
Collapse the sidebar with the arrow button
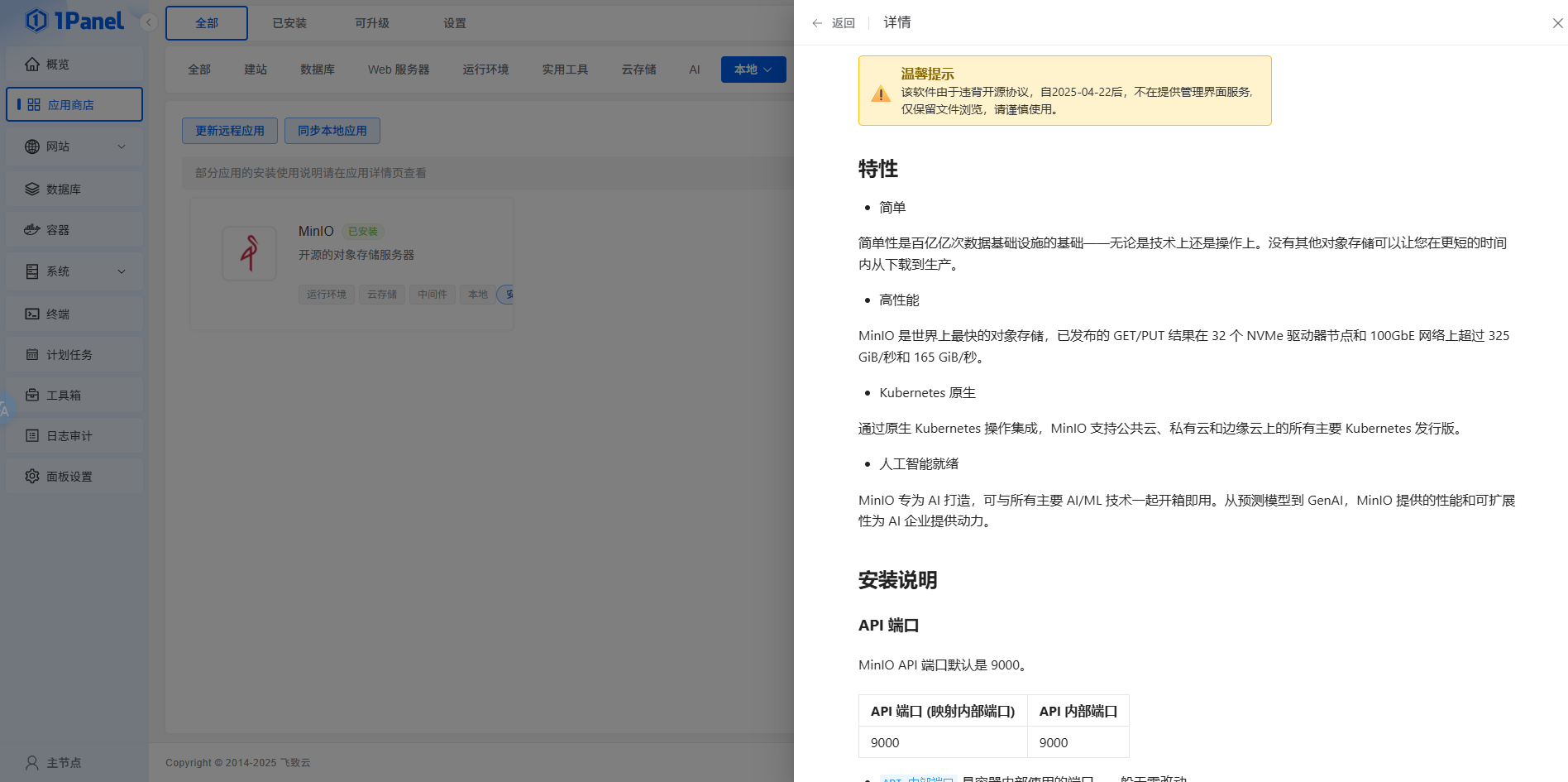[x=149, y=22]
